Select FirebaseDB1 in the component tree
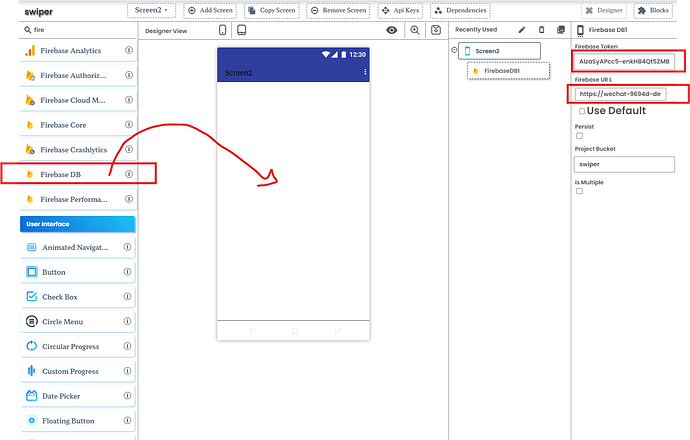The image size is (690, 440). coord(508,71)
